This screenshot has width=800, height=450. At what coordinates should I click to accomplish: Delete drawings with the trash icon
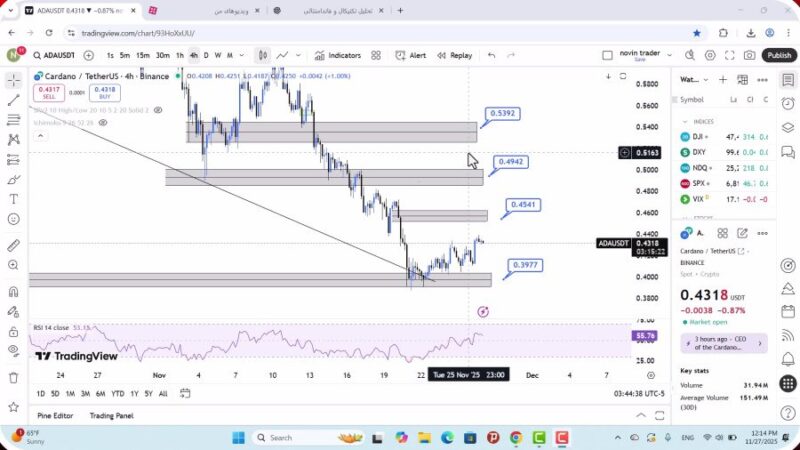coord(14,378)
